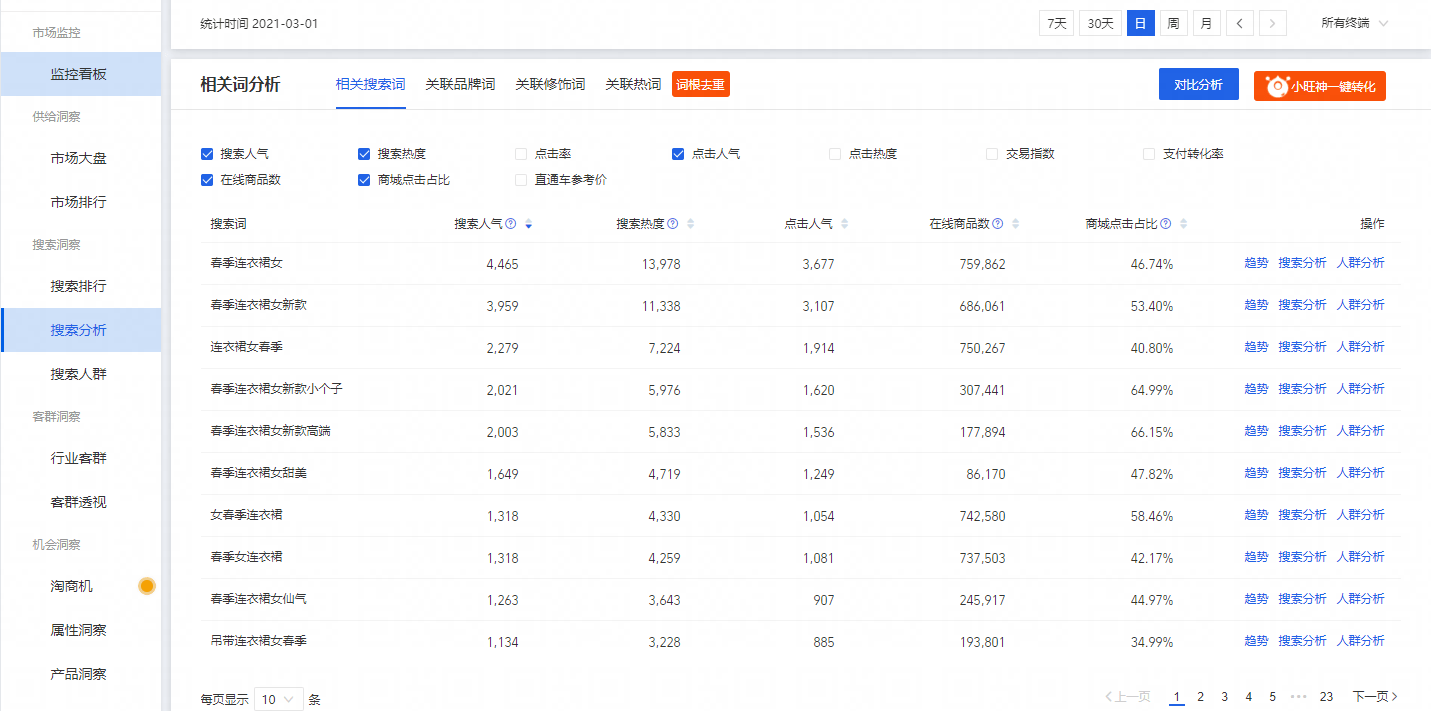This screenshot has width=1431, height=711.
Task: Click the help icon beside 商城点击占比 column header
Action: pos(1166,224)
